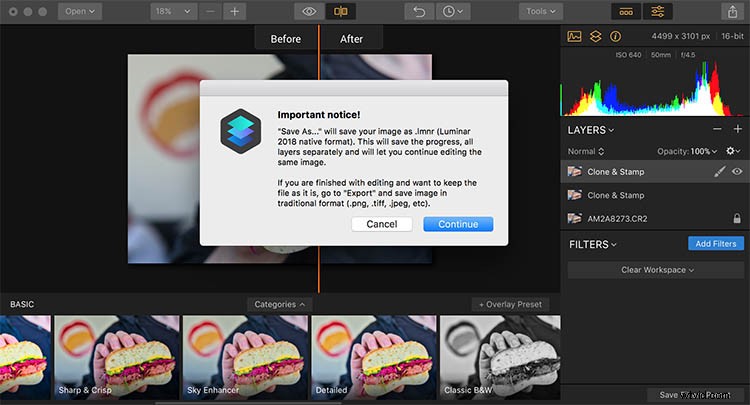
Task: Toggle the before/after compare view button
Action: 341,11
